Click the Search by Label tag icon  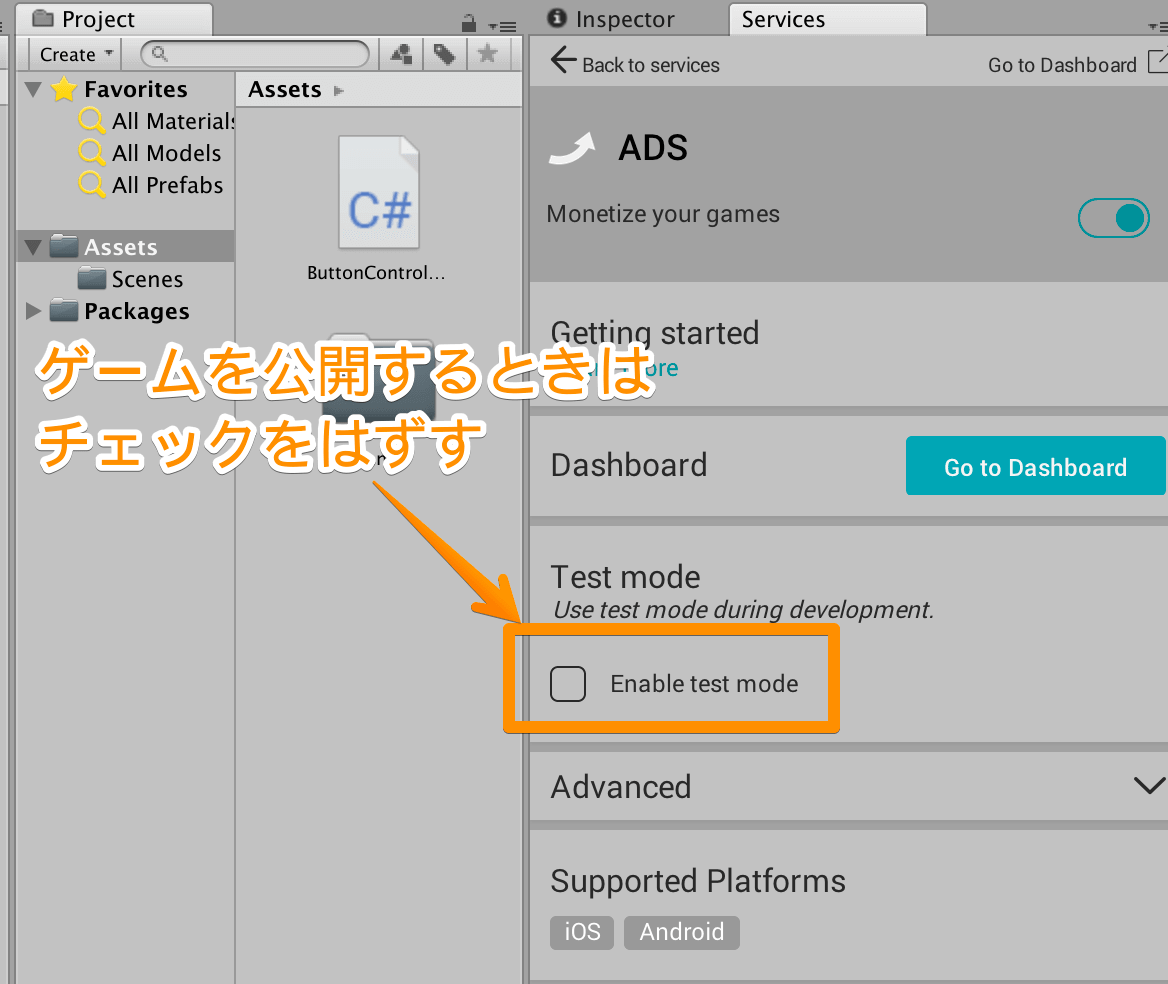pyautogui.click(x=445, y=54)
